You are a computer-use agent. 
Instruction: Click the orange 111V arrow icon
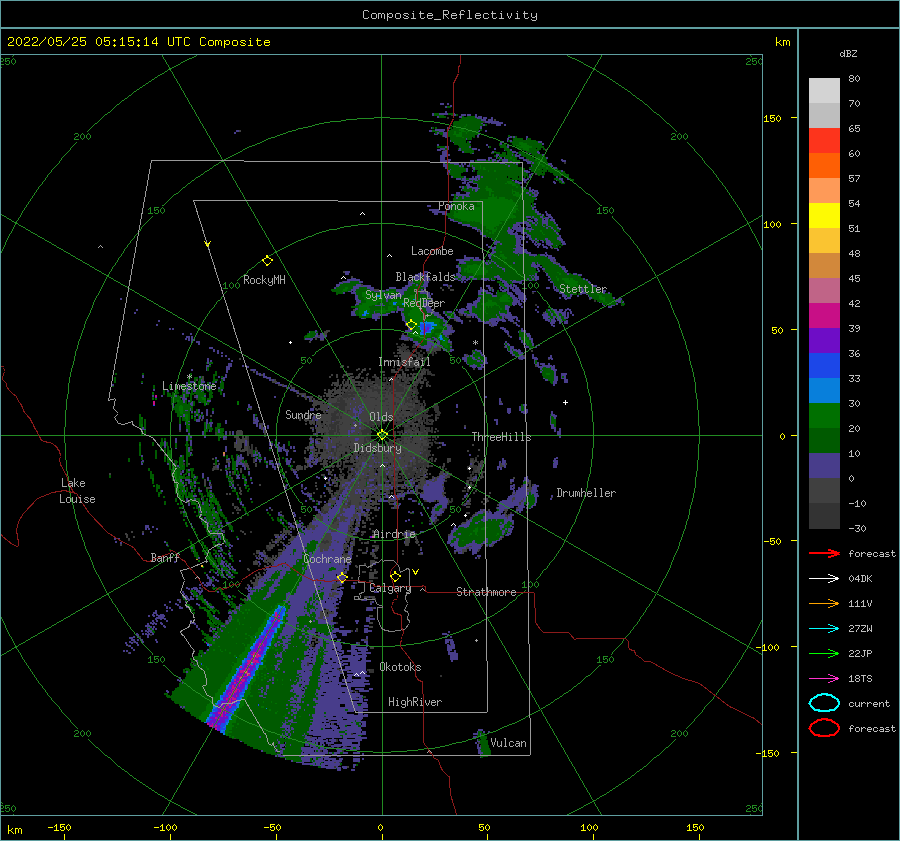point(824,603)
